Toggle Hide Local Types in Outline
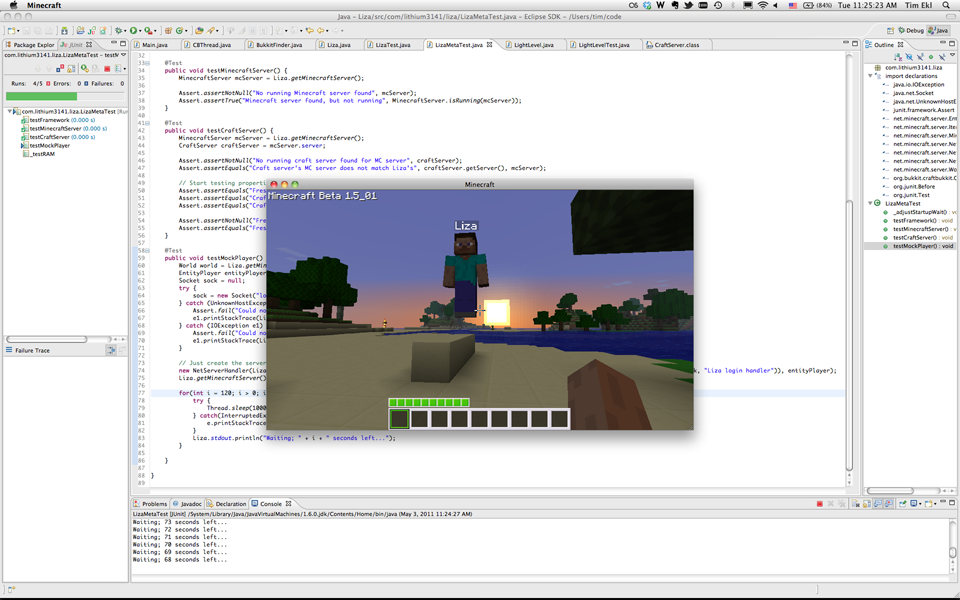The width and height of the screenshot is (960, 600). [942, 56]
